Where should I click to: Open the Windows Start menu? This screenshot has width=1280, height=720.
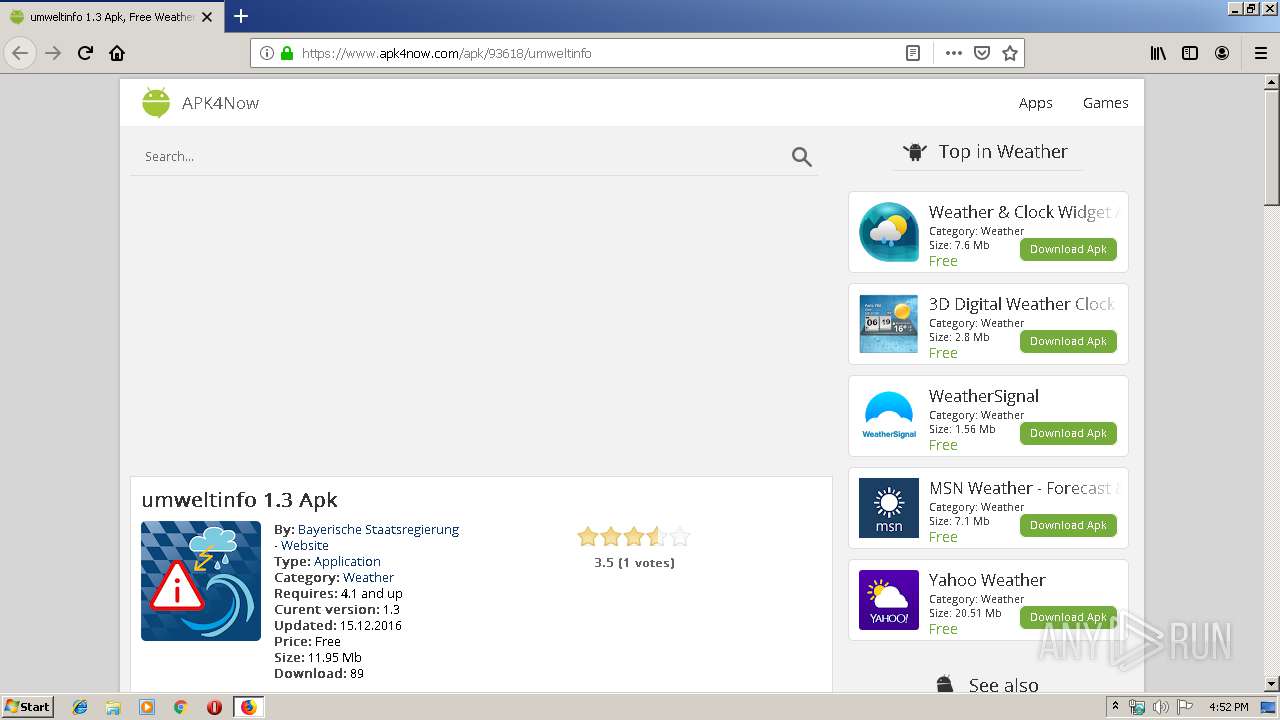[x=27, y=707]
